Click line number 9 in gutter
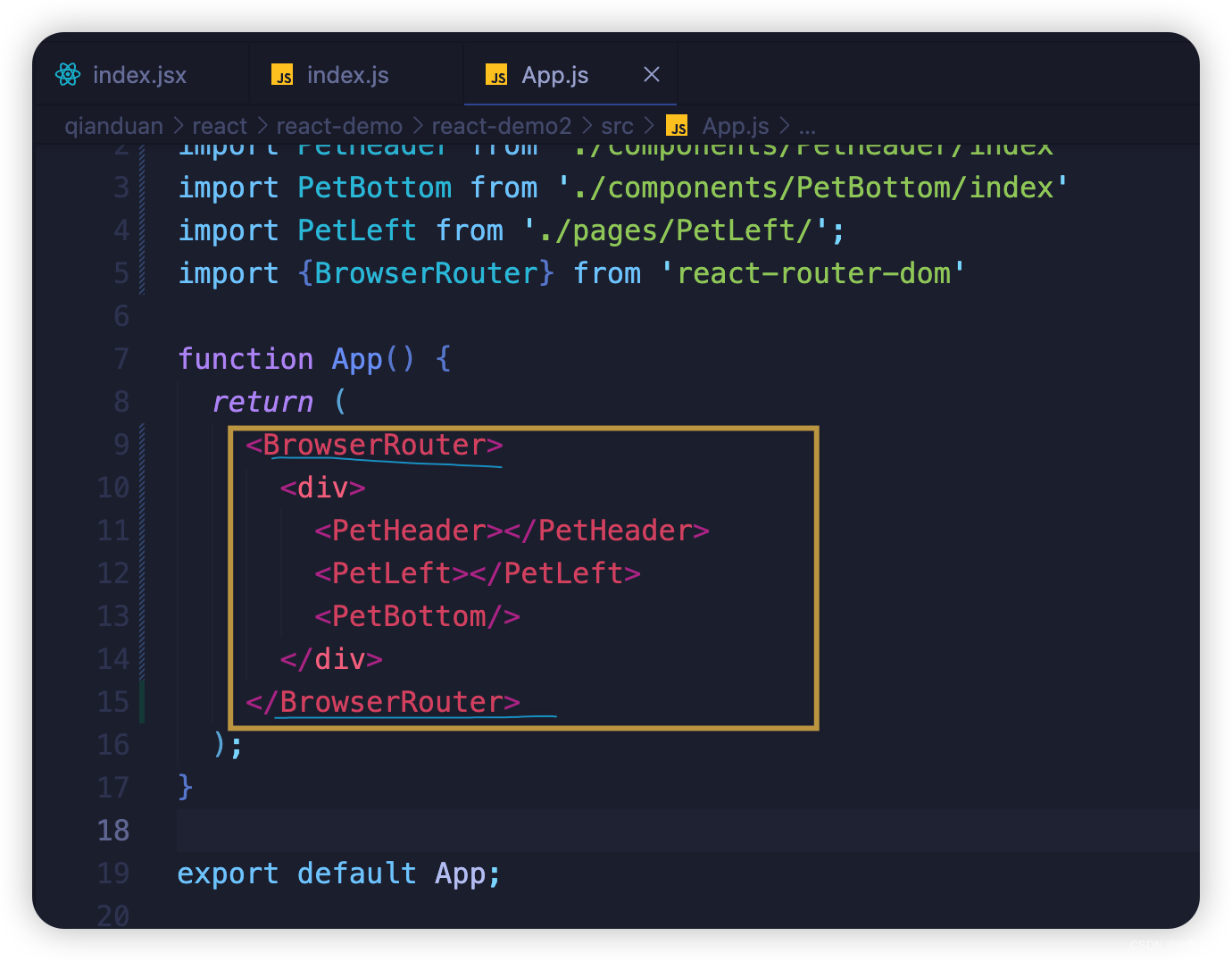The width and height of the screenshot is (1232, 961). pos(121,445)
